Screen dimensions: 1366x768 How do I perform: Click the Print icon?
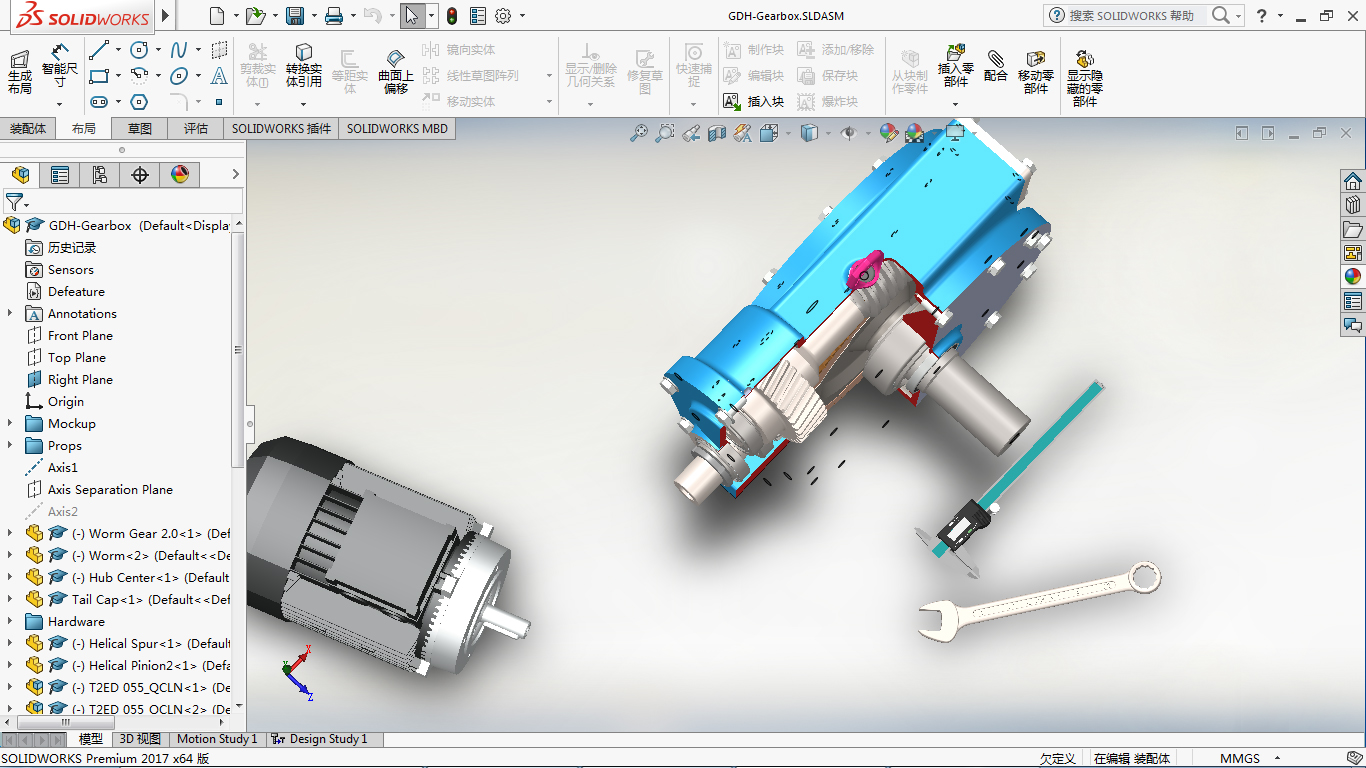click(334, 16)
